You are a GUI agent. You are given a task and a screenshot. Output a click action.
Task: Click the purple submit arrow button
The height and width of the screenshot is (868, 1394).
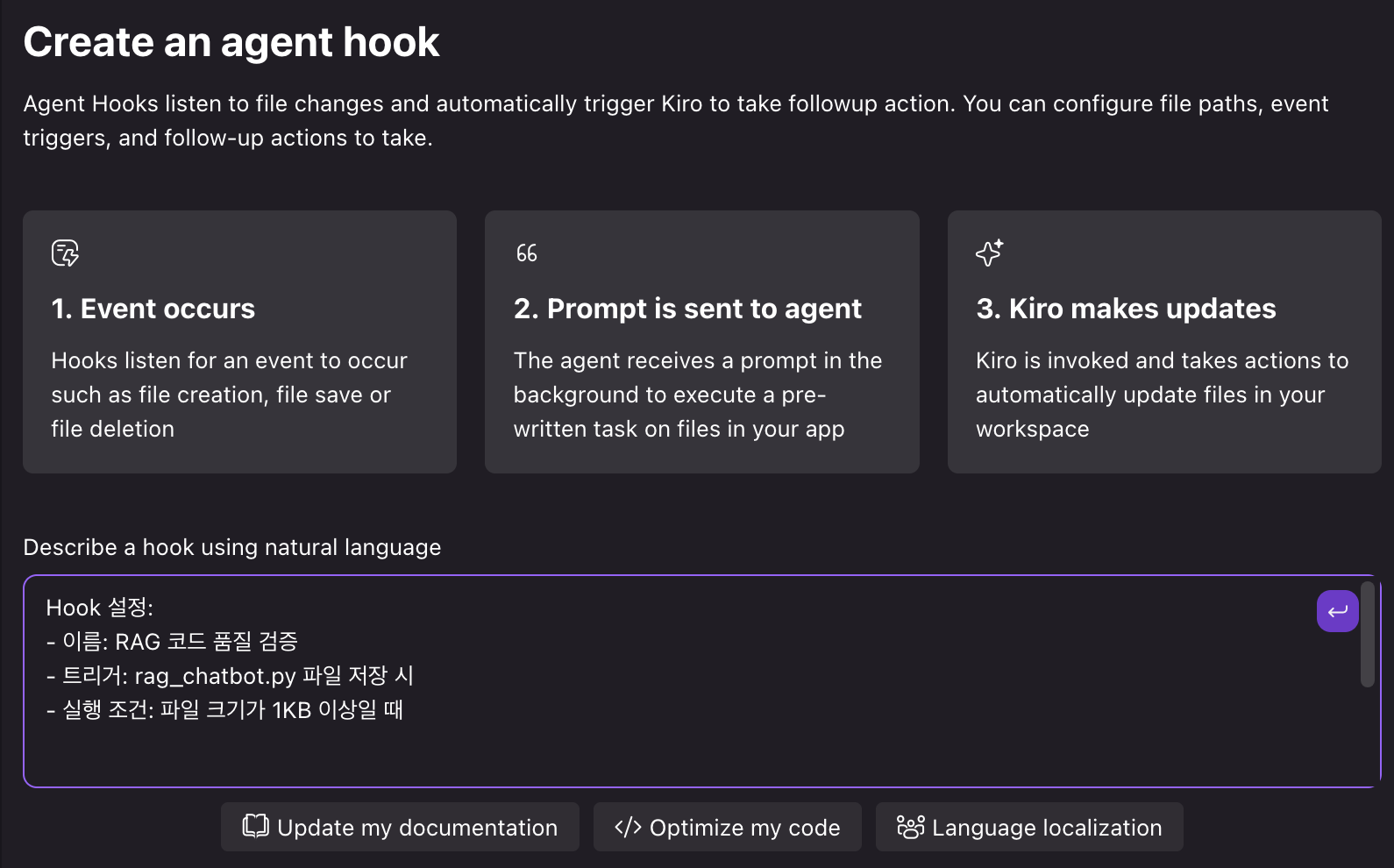point(1337,611)
